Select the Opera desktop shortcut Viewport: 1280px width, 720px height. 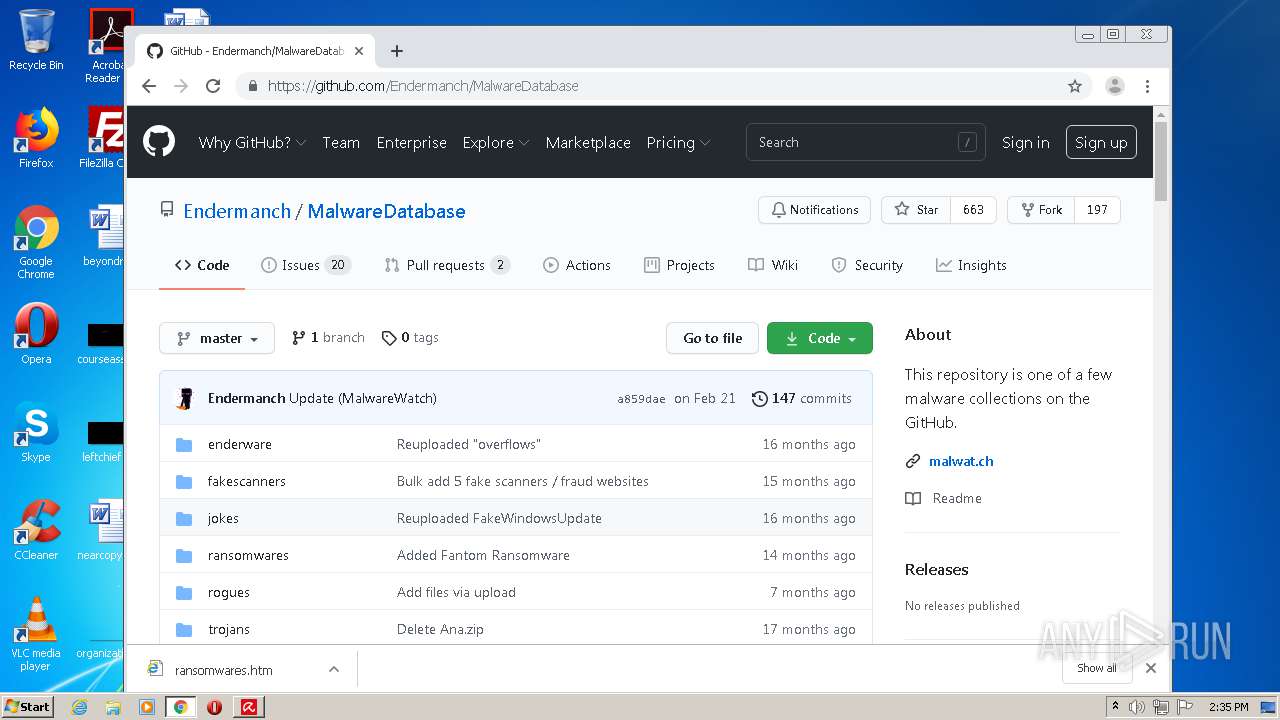tap(36, 334)
